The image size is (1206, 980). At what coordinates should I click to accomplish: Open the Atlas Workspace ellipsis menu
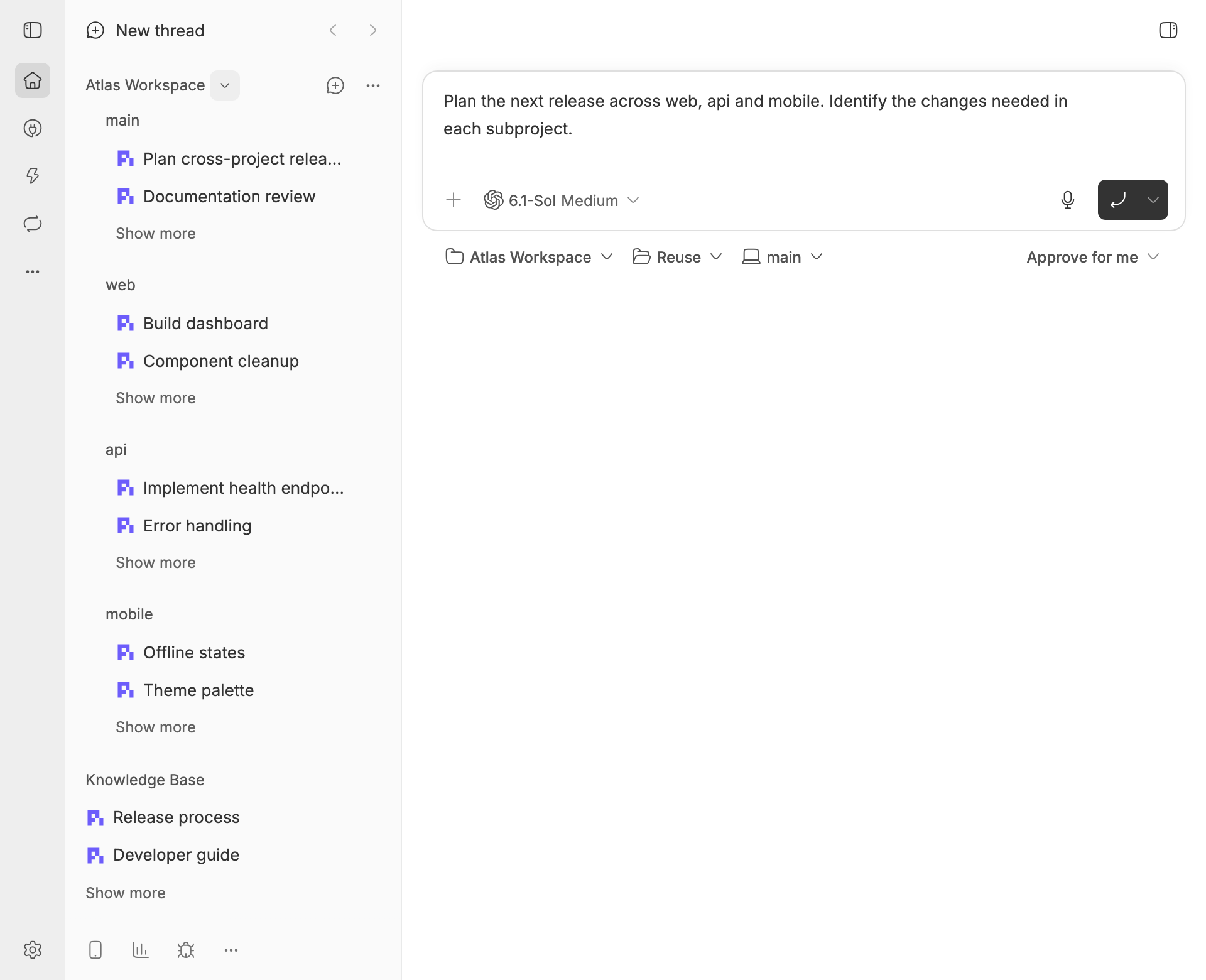click(373, 85)
